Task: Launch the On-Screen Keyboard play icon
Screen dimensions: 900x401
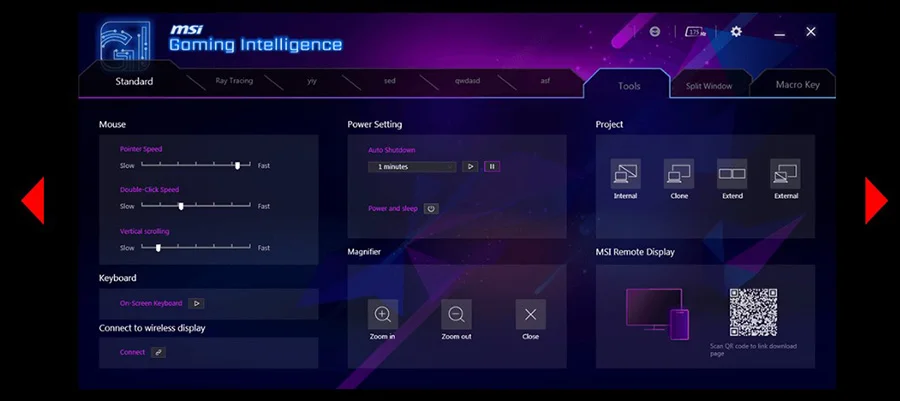Action: coord(196,303)
